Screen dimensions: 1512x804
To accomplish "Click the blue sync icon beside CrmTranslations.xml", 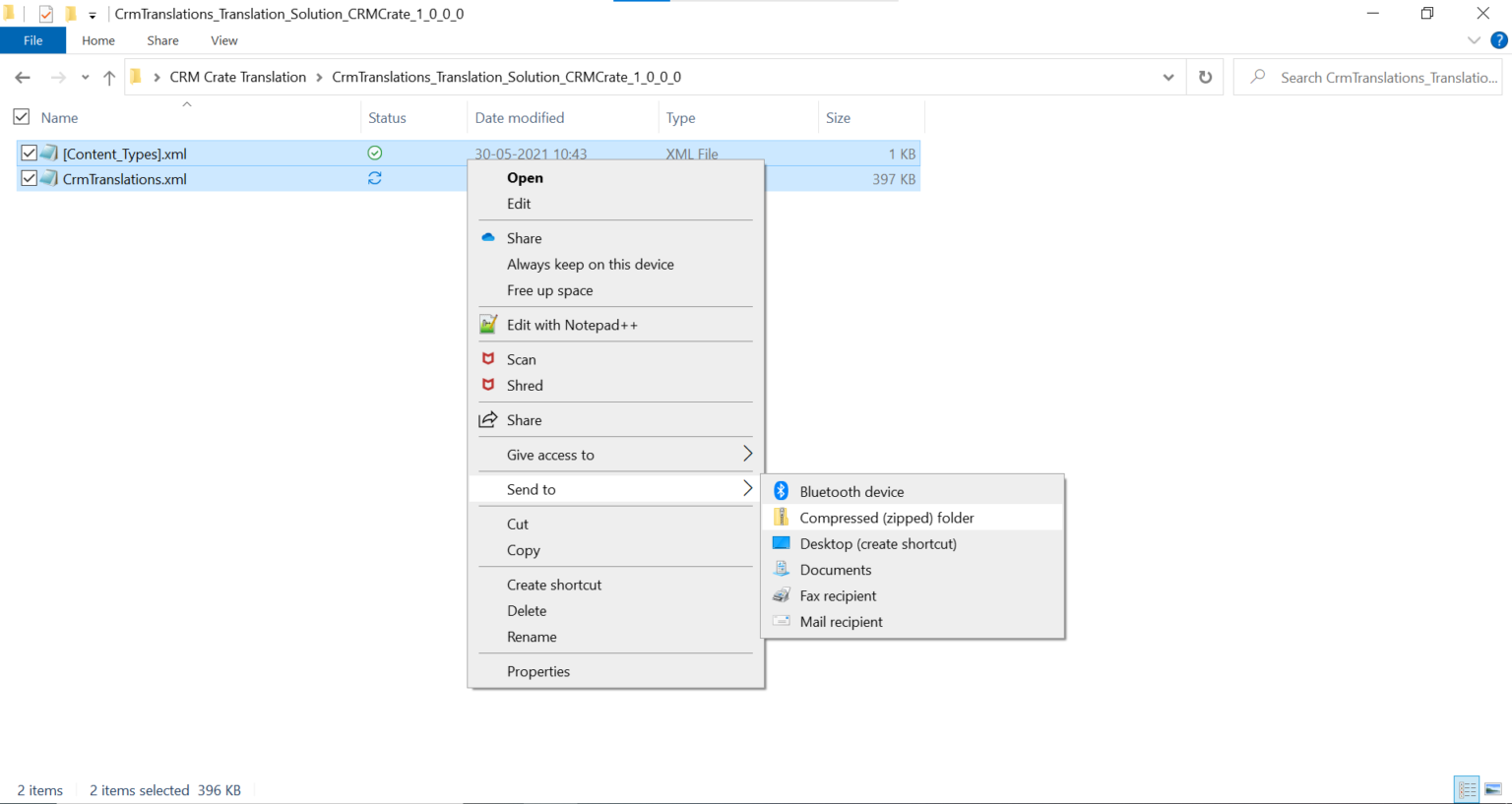I will click(374, 178).
